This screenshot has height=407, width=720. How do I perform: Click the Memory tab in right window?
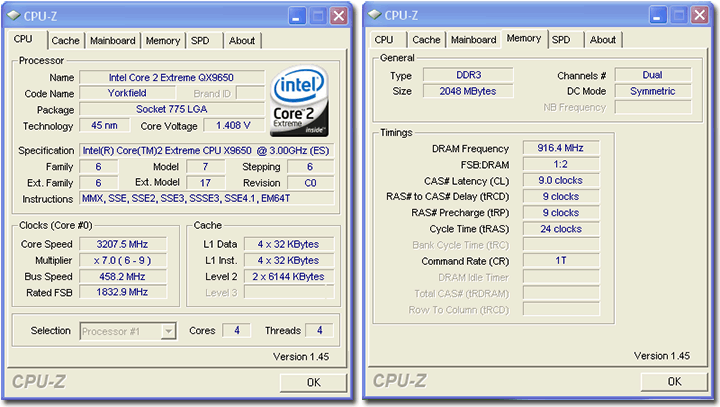click(524, 38)
